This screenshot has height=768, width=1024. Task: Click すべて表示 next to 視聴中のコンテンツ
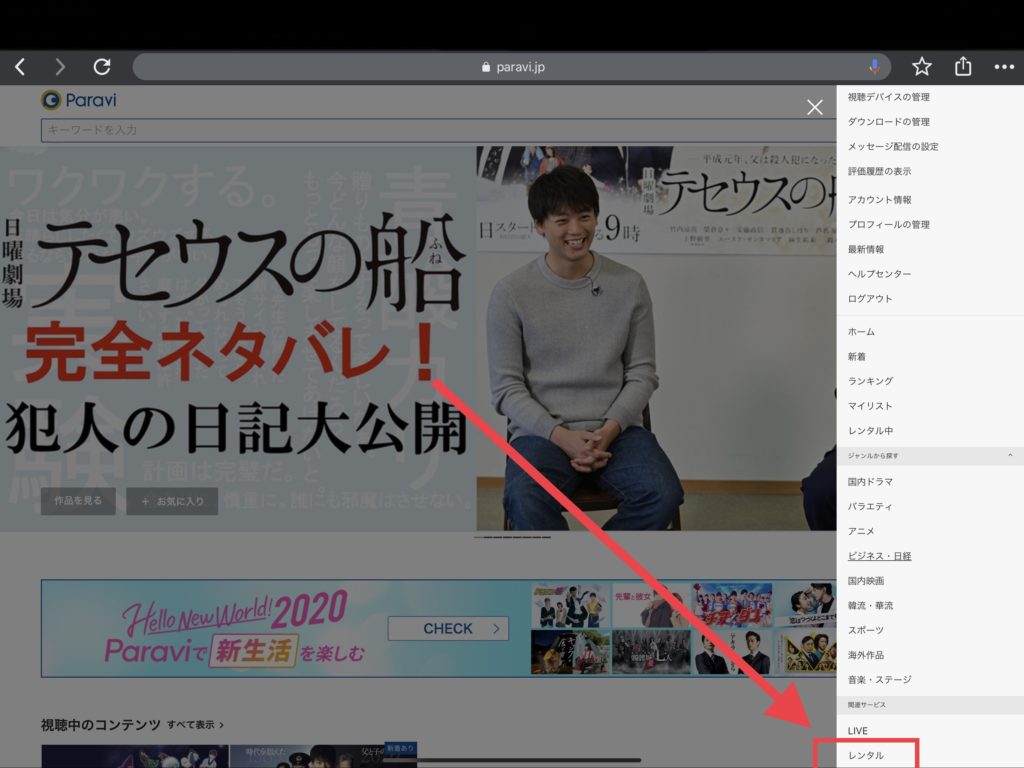pos(195,725)
